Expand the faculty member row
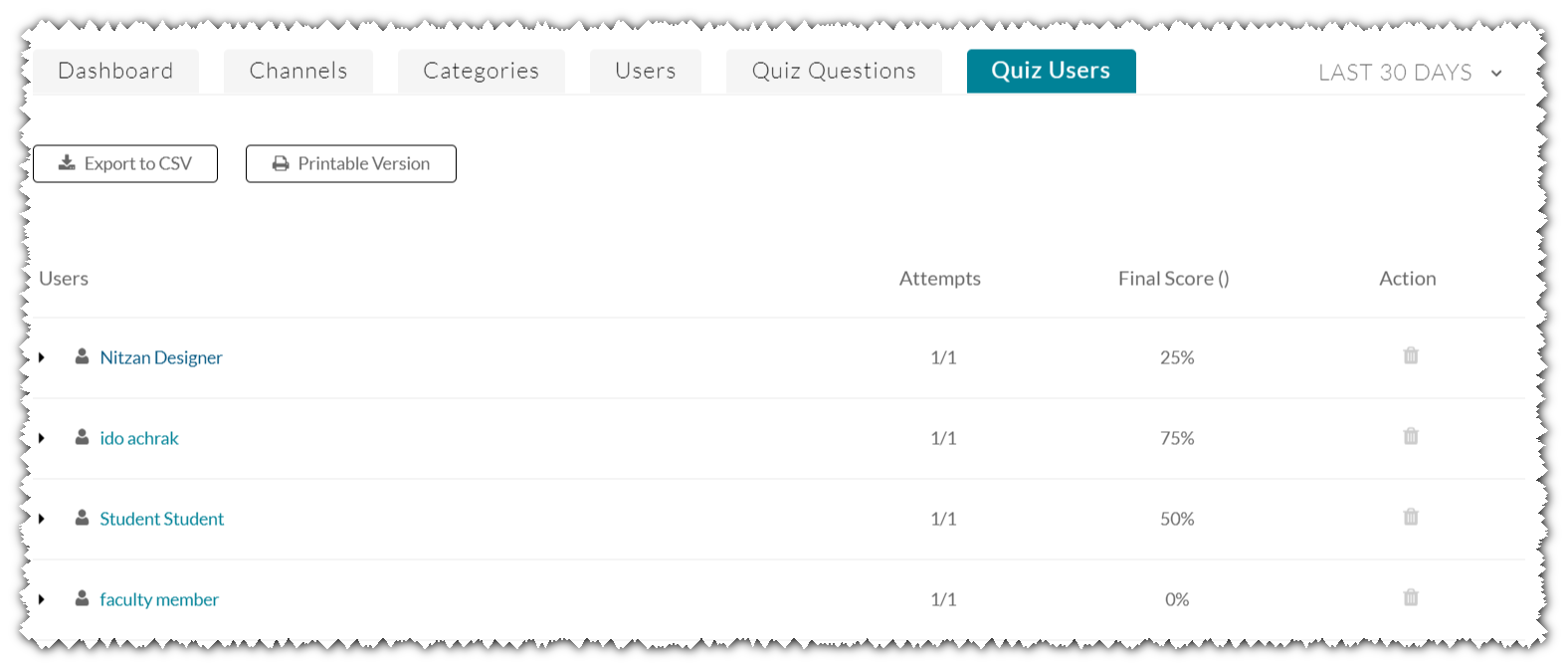Viewport: 1568px width, 669px height. click(42, 598)
